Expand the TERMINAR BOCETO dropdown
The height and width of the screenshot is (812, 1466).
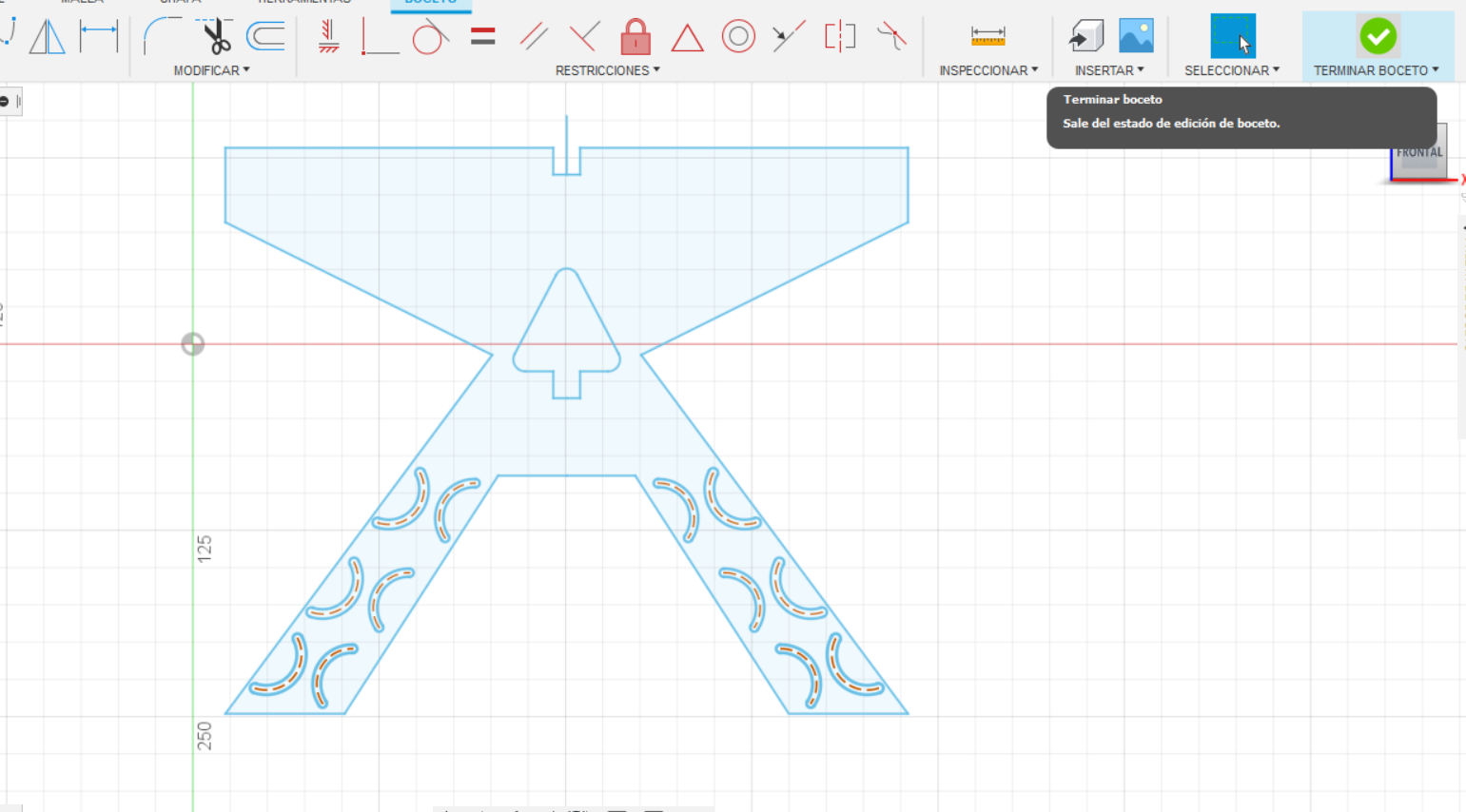(1376, 70)
